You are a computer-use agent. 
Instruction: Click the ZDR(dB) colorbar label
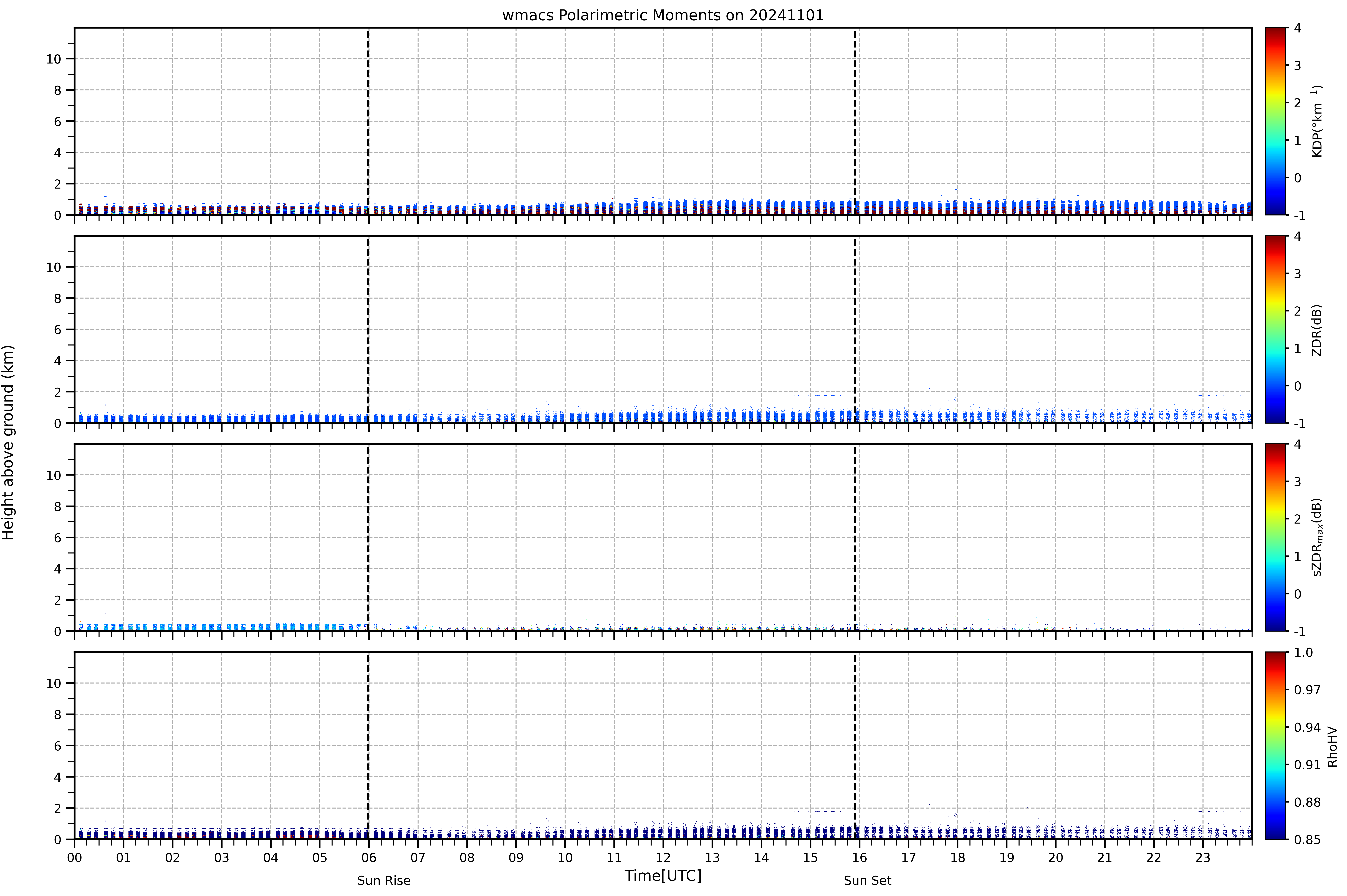[1317, 330]
